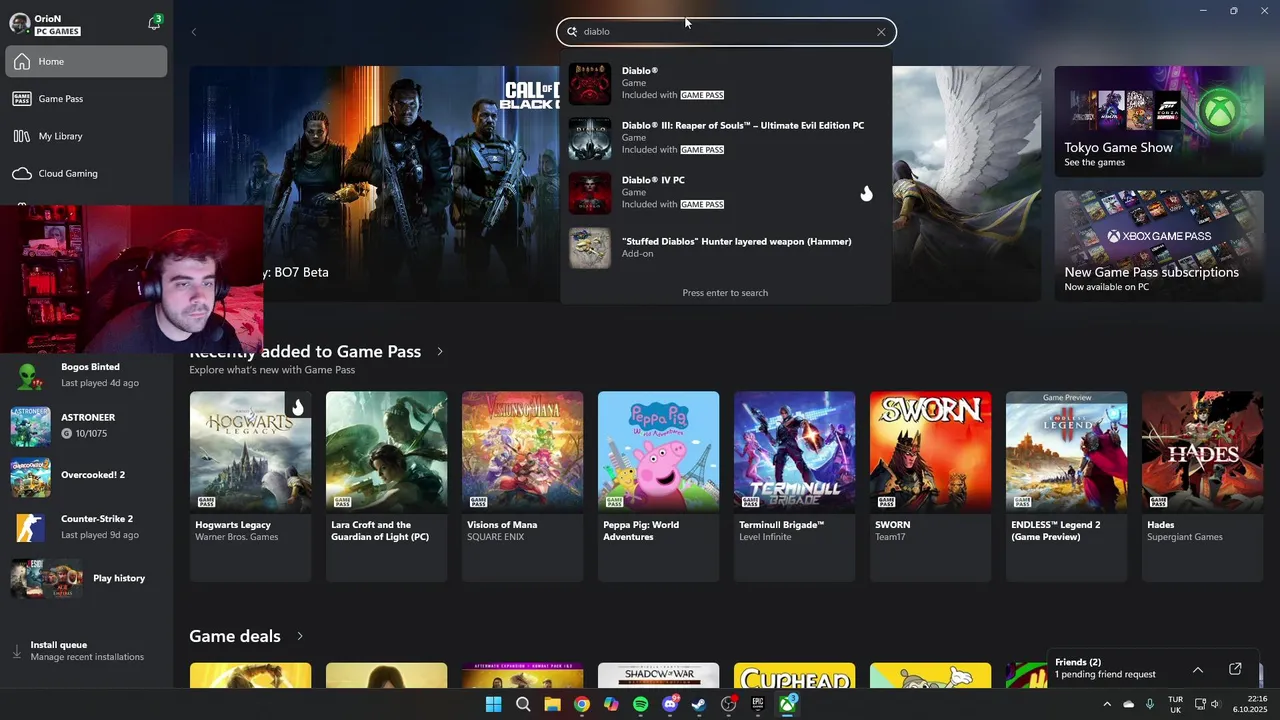Open the Hogwarts Legacy game card
This screenshot has height=720, width=1280.
pos(250,486)
